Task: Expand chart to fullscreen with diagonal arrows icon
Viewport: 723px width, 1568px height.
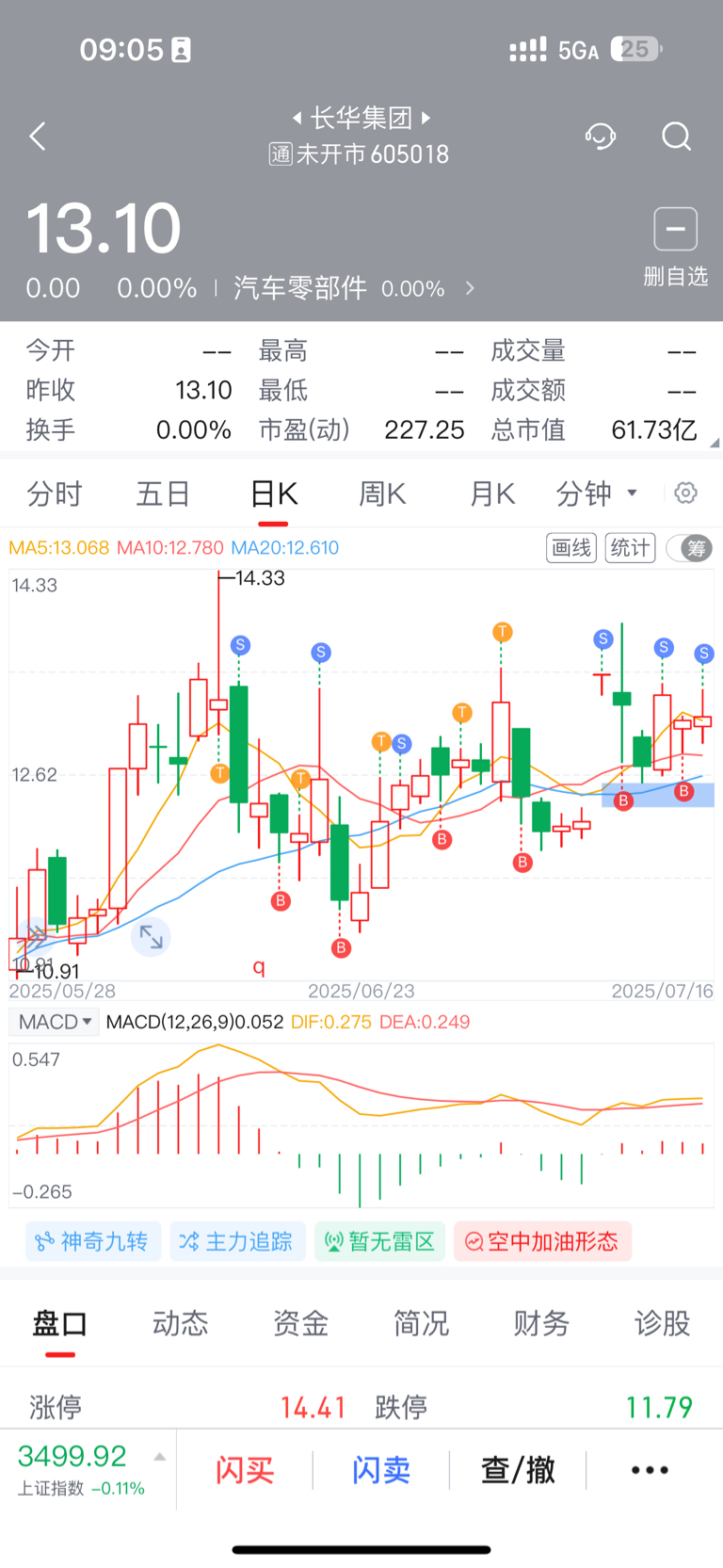Action: coord(151,936)
